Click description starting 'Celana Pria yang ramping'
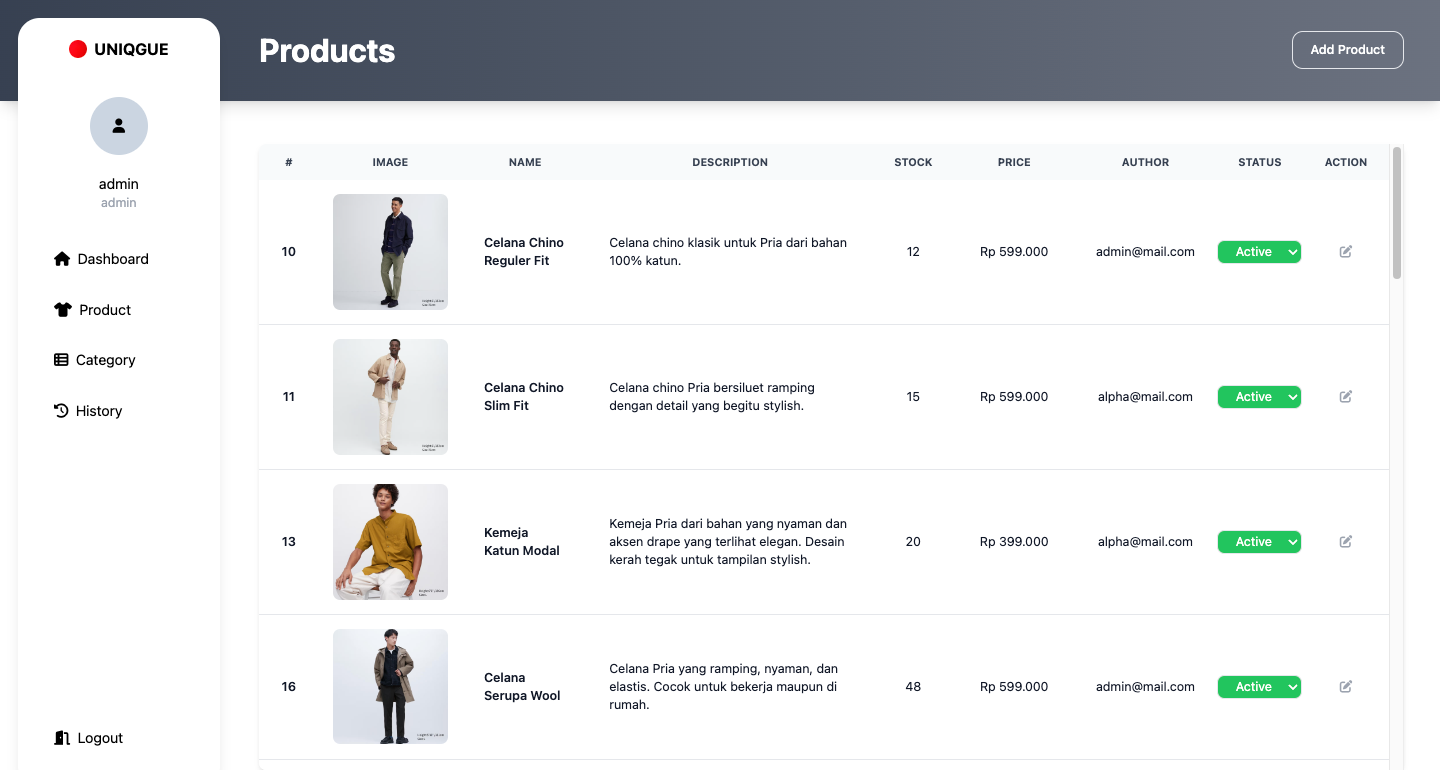1440x770 pixels. click(x=724, y=687)
